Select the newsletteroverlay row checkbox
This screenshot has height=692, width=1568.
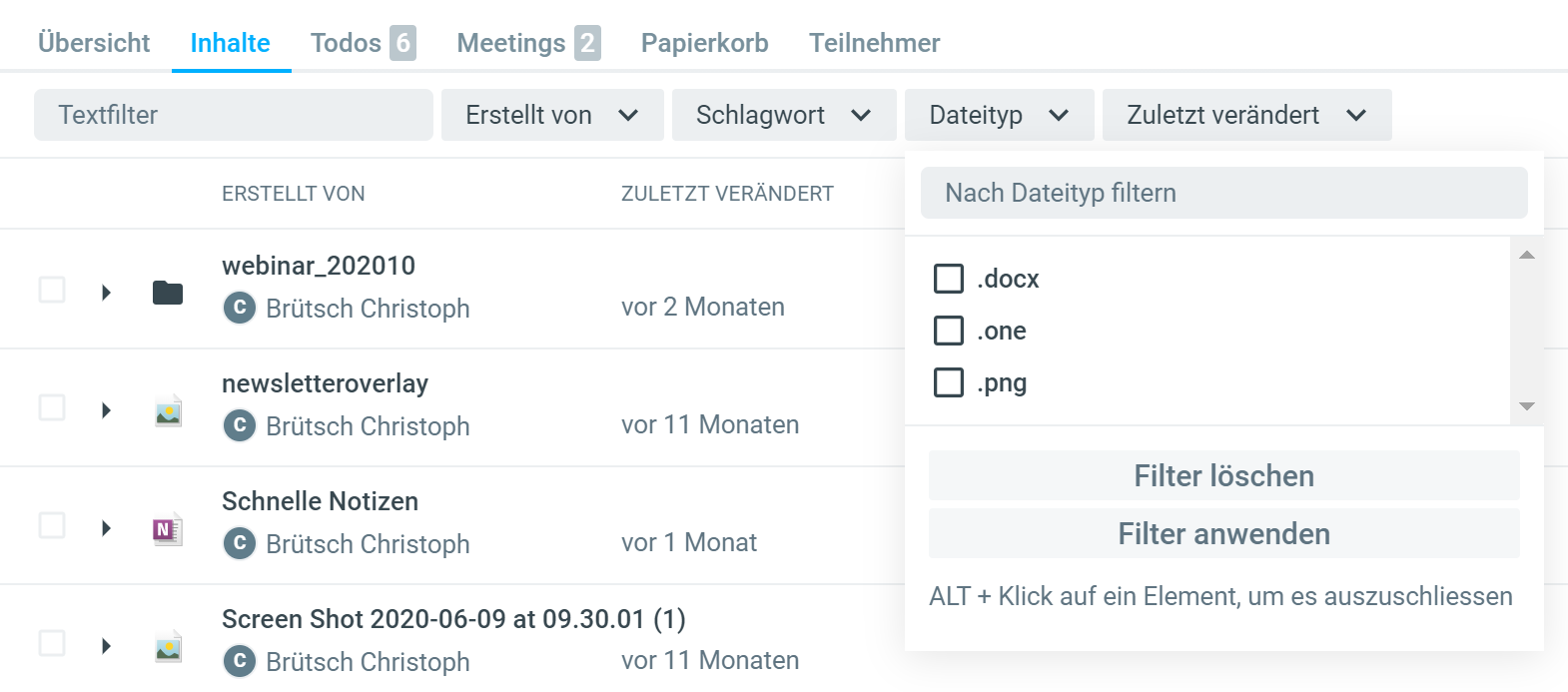pyautogui.click(x=52, y=407)
